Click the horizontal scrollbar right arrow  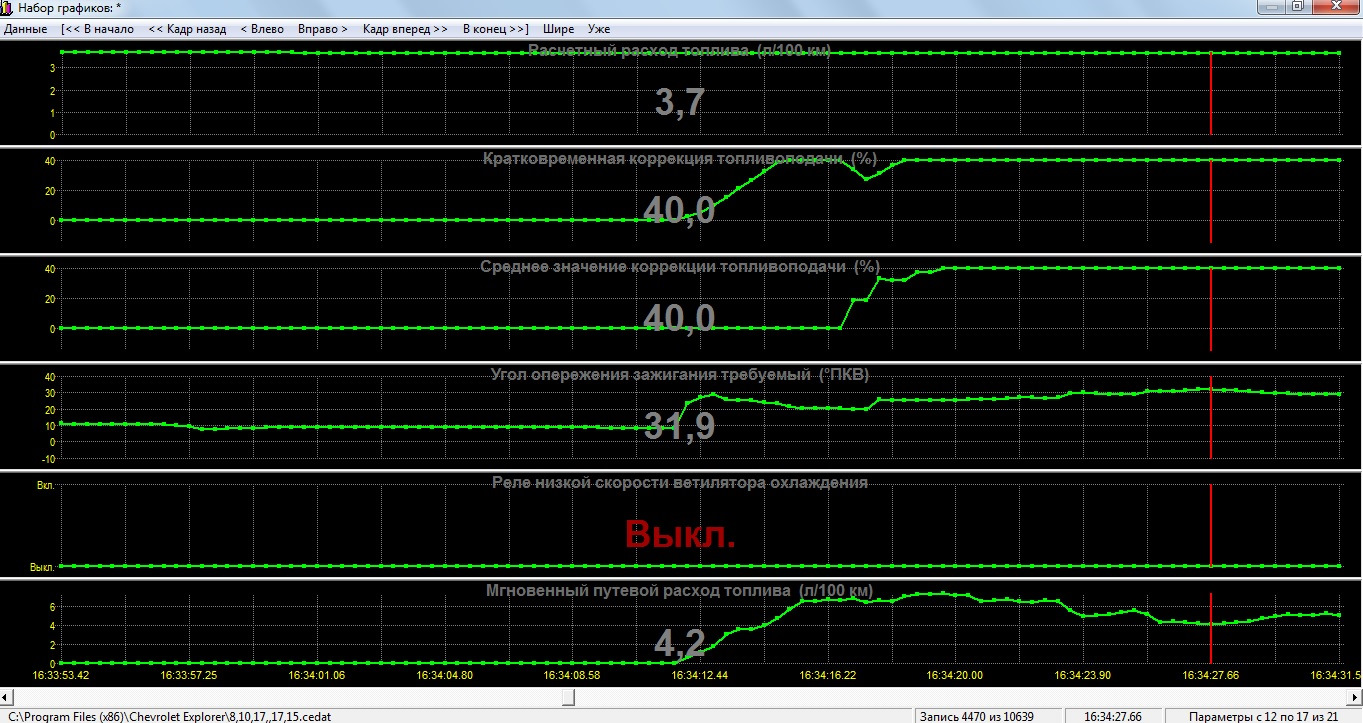[x=1354, y=696]
